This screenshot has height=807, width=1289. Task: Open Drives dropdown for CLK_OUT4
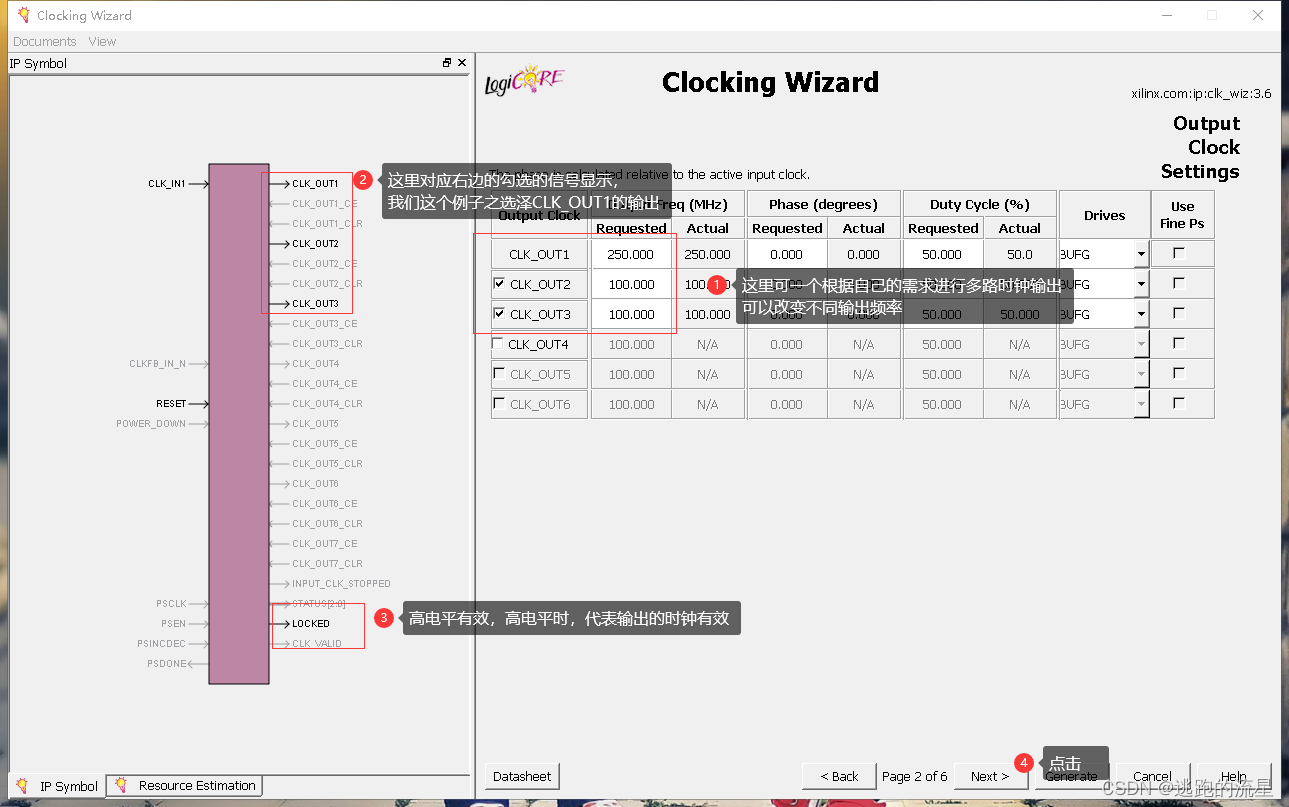click(1141, 344)
